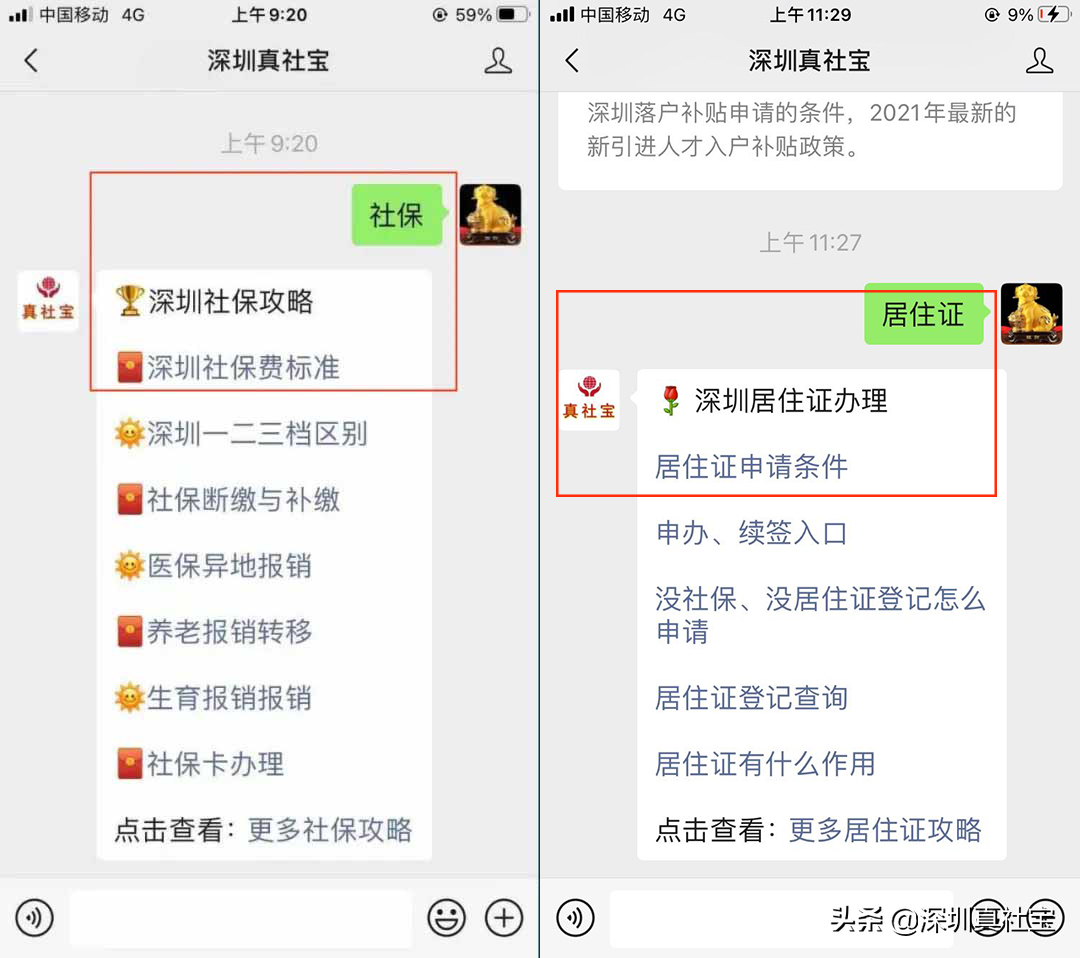Image resolution: width=1080 pixels, height=958 pixels.
Task: Tap 更多社保攻略 link
Action: pyautogui.click(x=329, y=830)
